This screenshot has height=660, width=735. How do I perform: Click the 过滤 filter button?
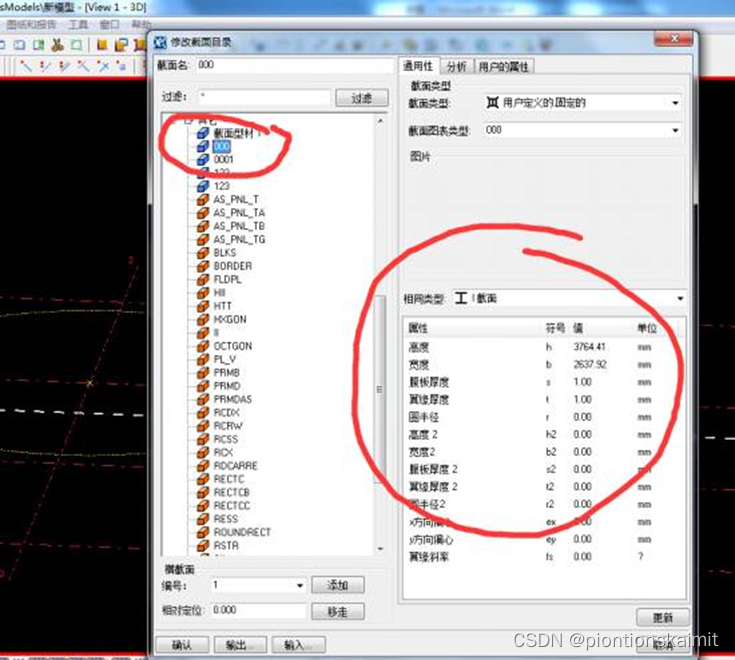pos(362,98)
